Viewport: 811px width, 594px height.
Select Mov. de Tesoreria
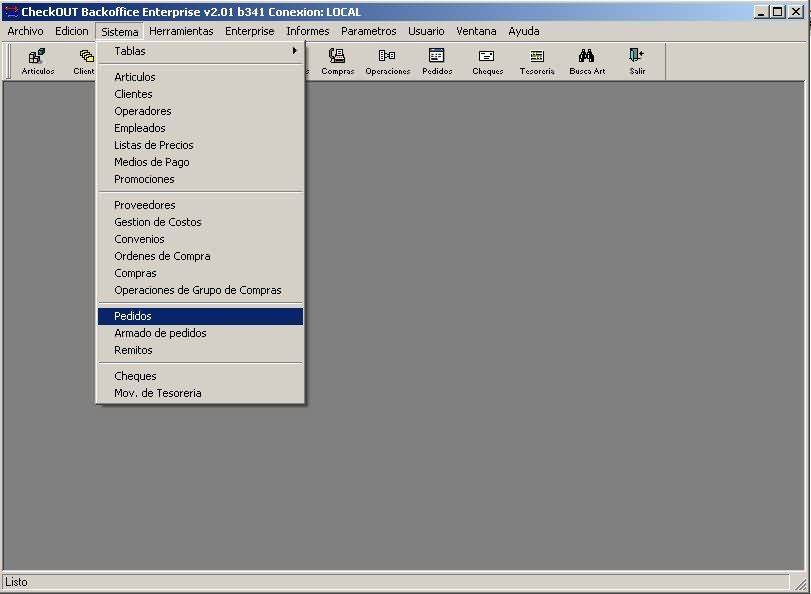tap(200, 394)
